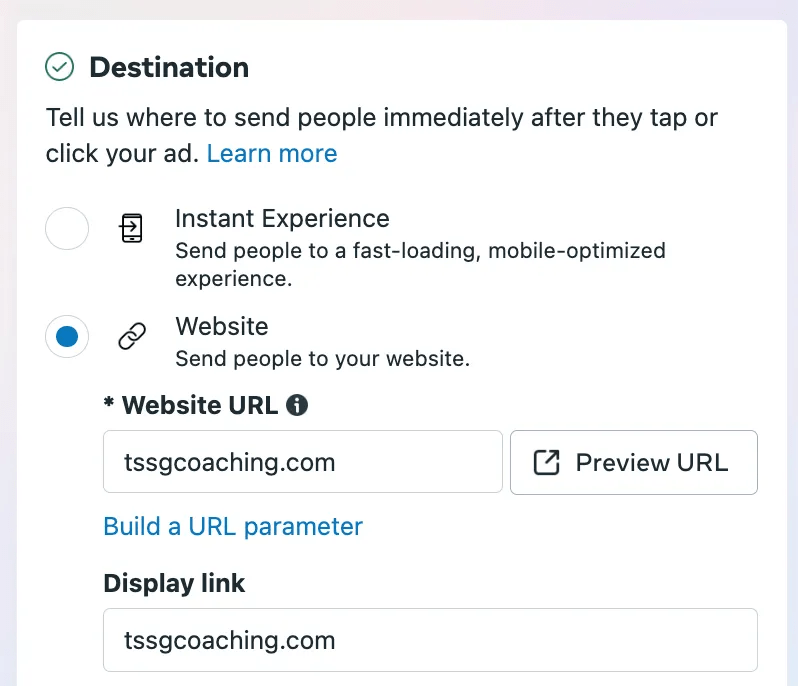
Task: Click the external-link icon in Preview URL
Action: (547, 463)
